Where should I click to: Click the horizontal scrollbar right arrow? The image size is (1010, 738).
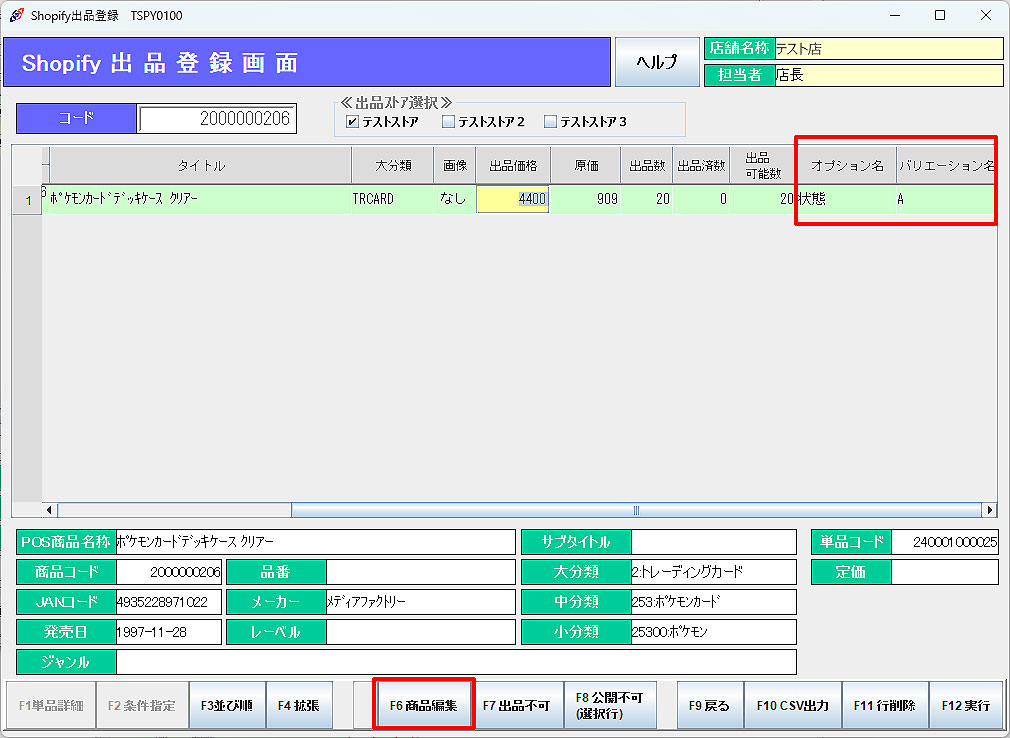[x=989, y=509]
